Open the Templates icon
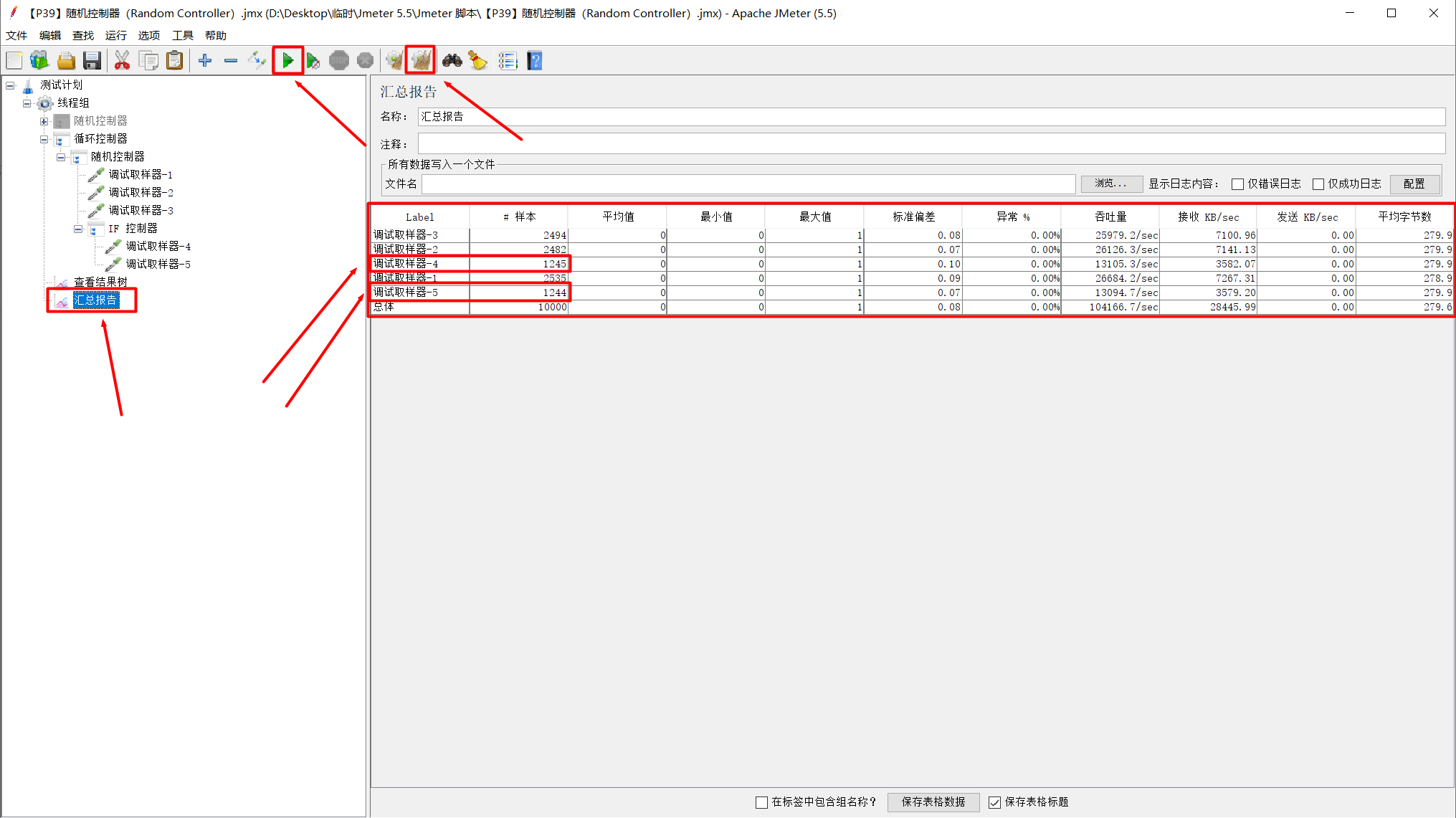 pyautogui.click(x=39, y=61)
